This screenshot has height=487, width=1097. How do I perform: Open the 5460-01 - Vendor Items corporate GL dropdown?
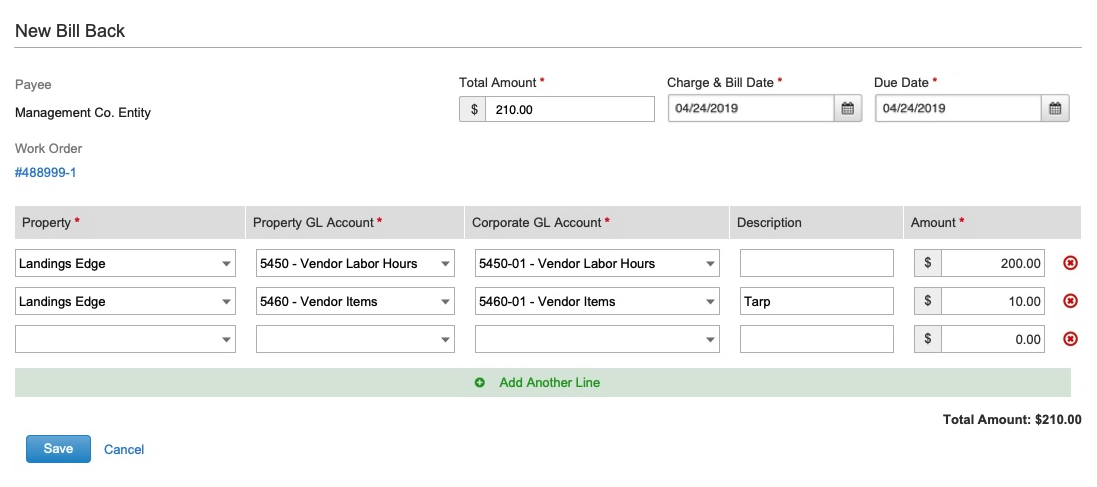point(597,301)
